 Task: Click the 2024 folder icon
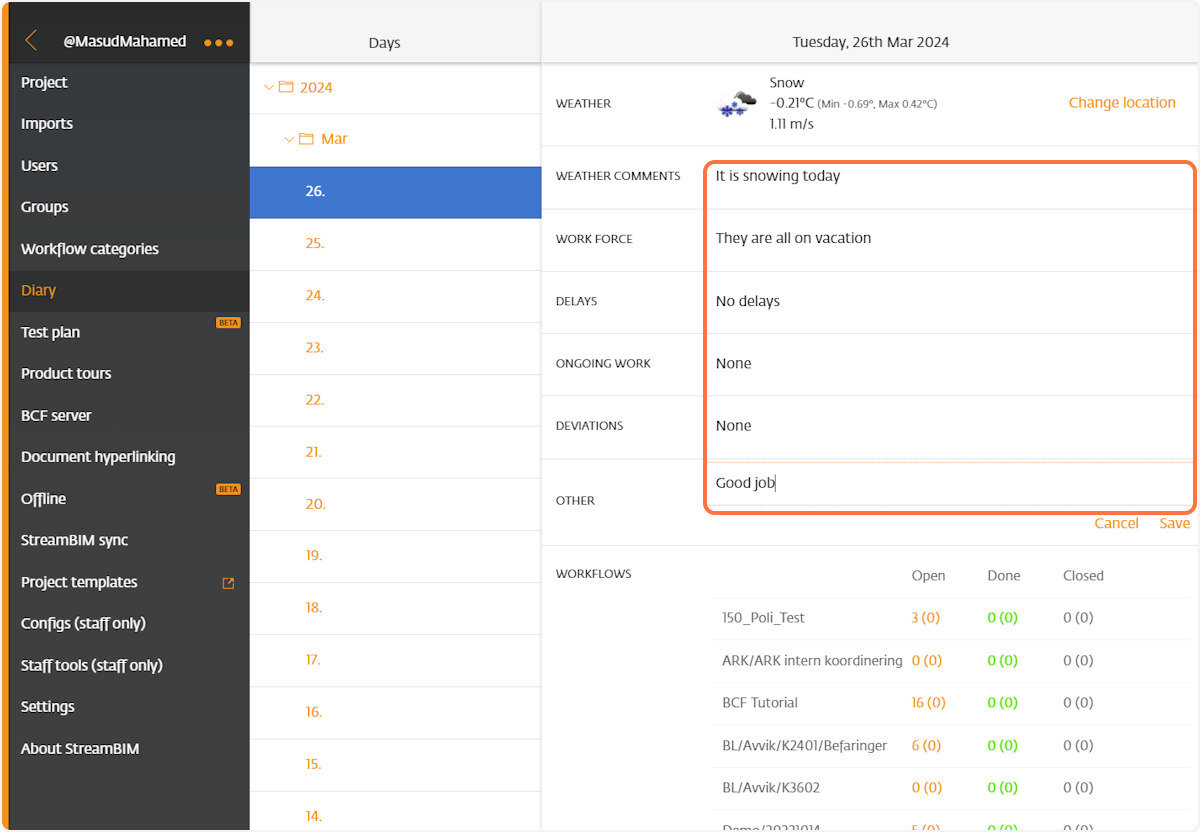pos(286,87)
